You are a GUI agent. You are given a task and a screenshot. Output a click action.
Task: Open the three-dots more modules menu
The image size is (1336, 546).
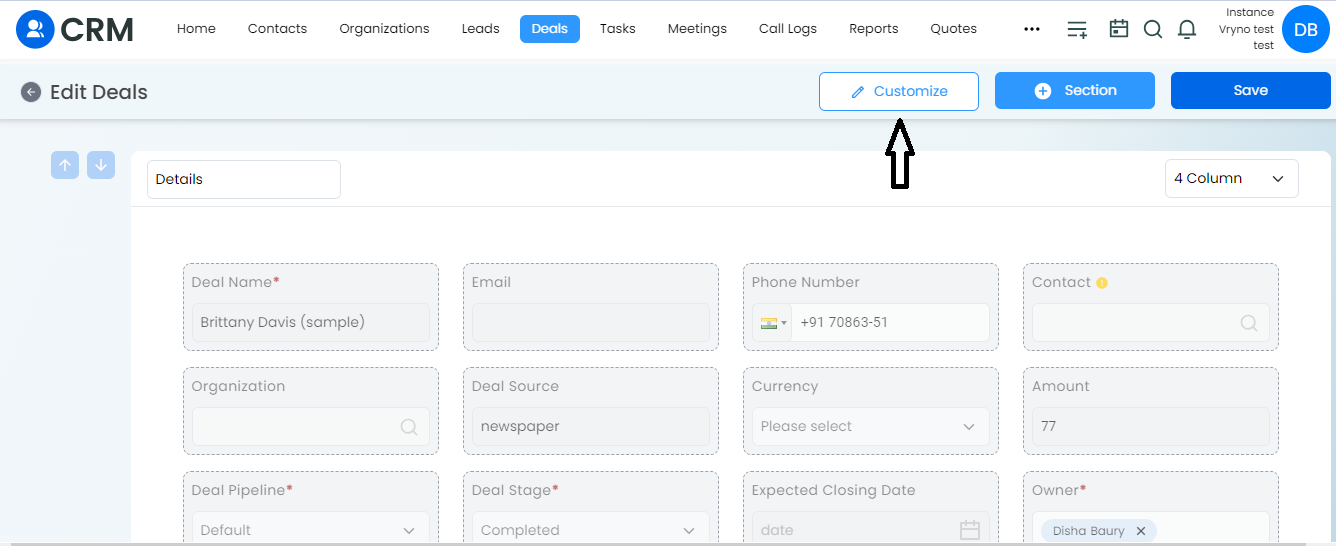(1032, 29)
